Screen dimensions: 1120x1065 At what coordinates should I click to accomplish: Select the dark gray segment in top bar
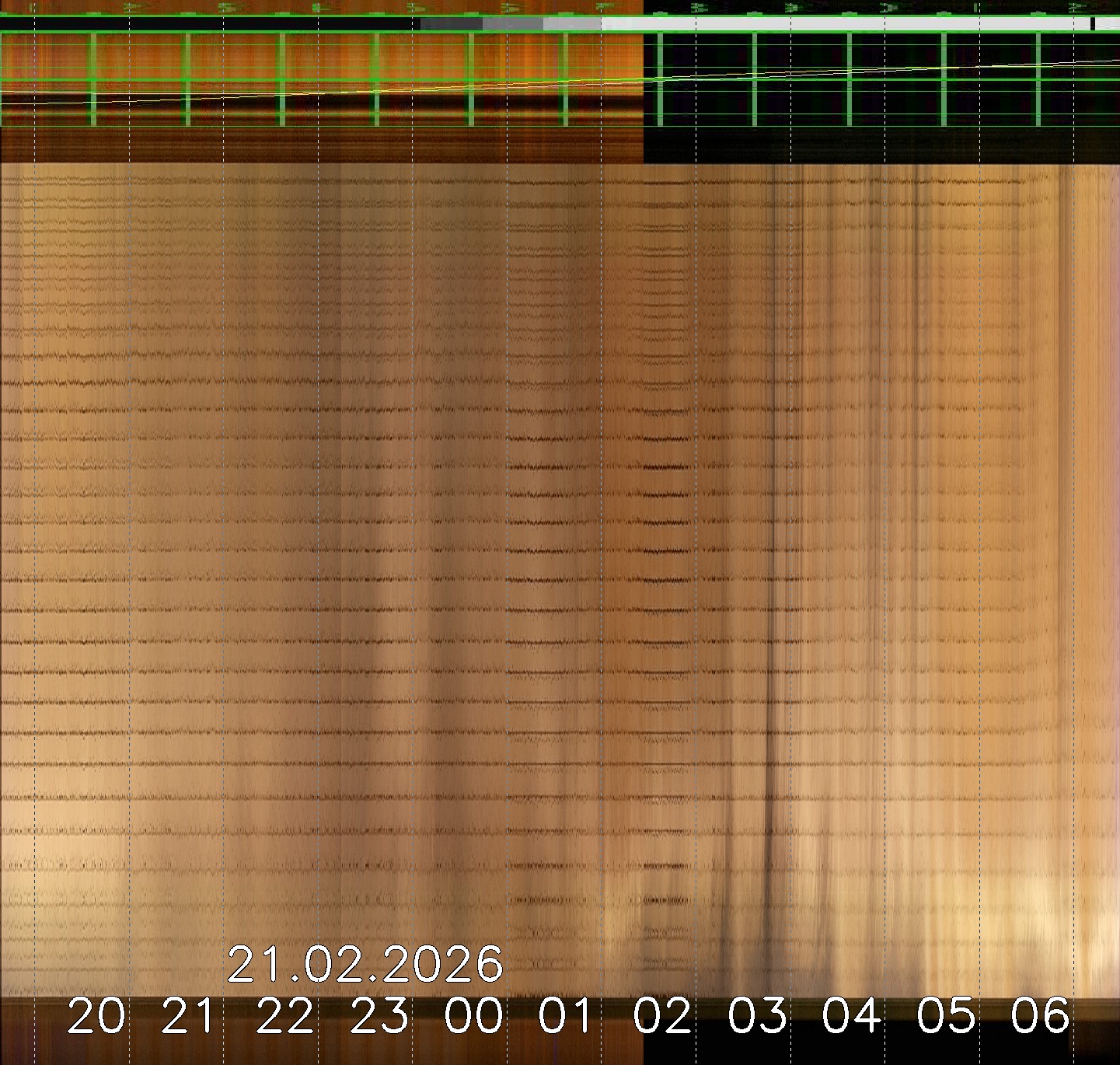[451, 24]
